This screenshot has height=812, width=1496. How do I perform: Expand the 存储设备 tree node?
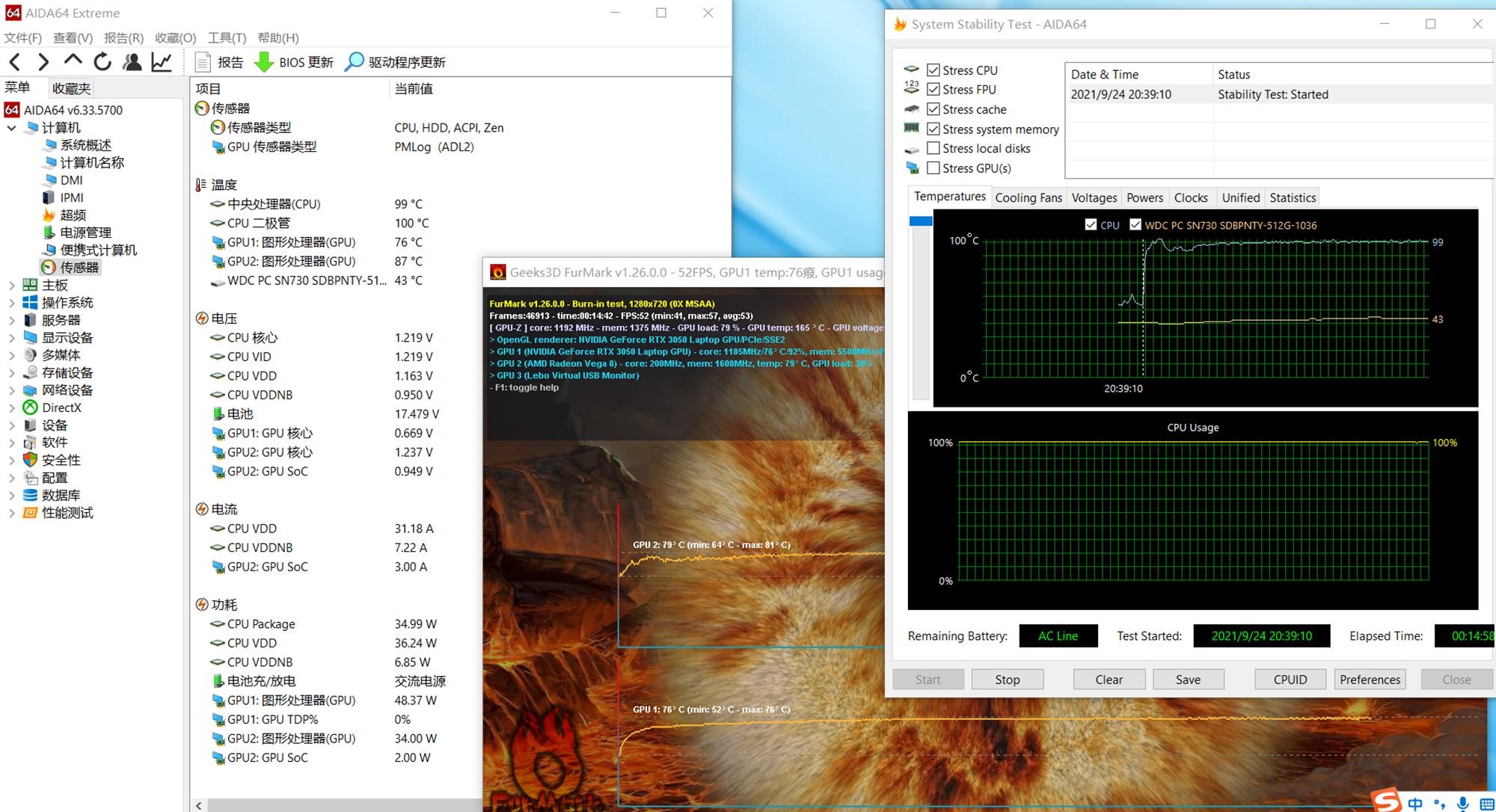[11, 372]
